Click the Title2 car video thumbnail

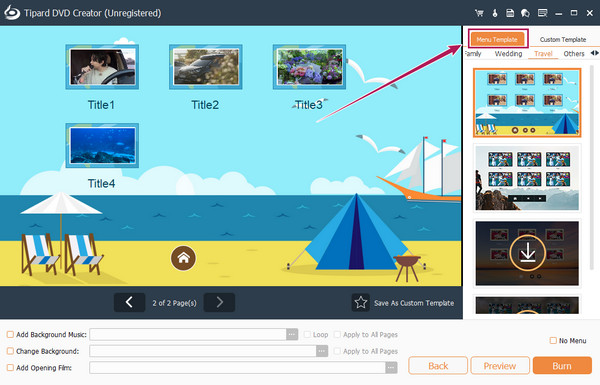pos(206,67)
